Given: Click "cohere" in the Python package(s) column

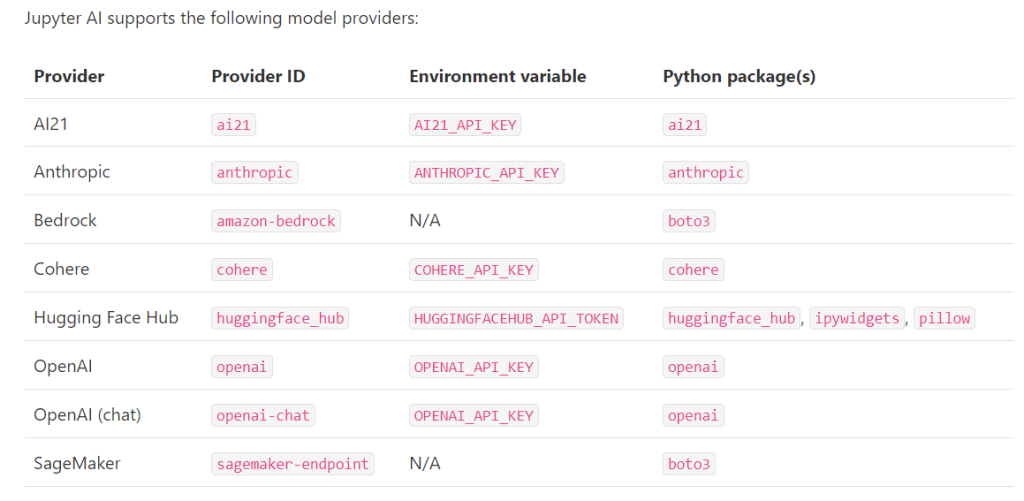Looking at the screenshot, I should point(694,270).
